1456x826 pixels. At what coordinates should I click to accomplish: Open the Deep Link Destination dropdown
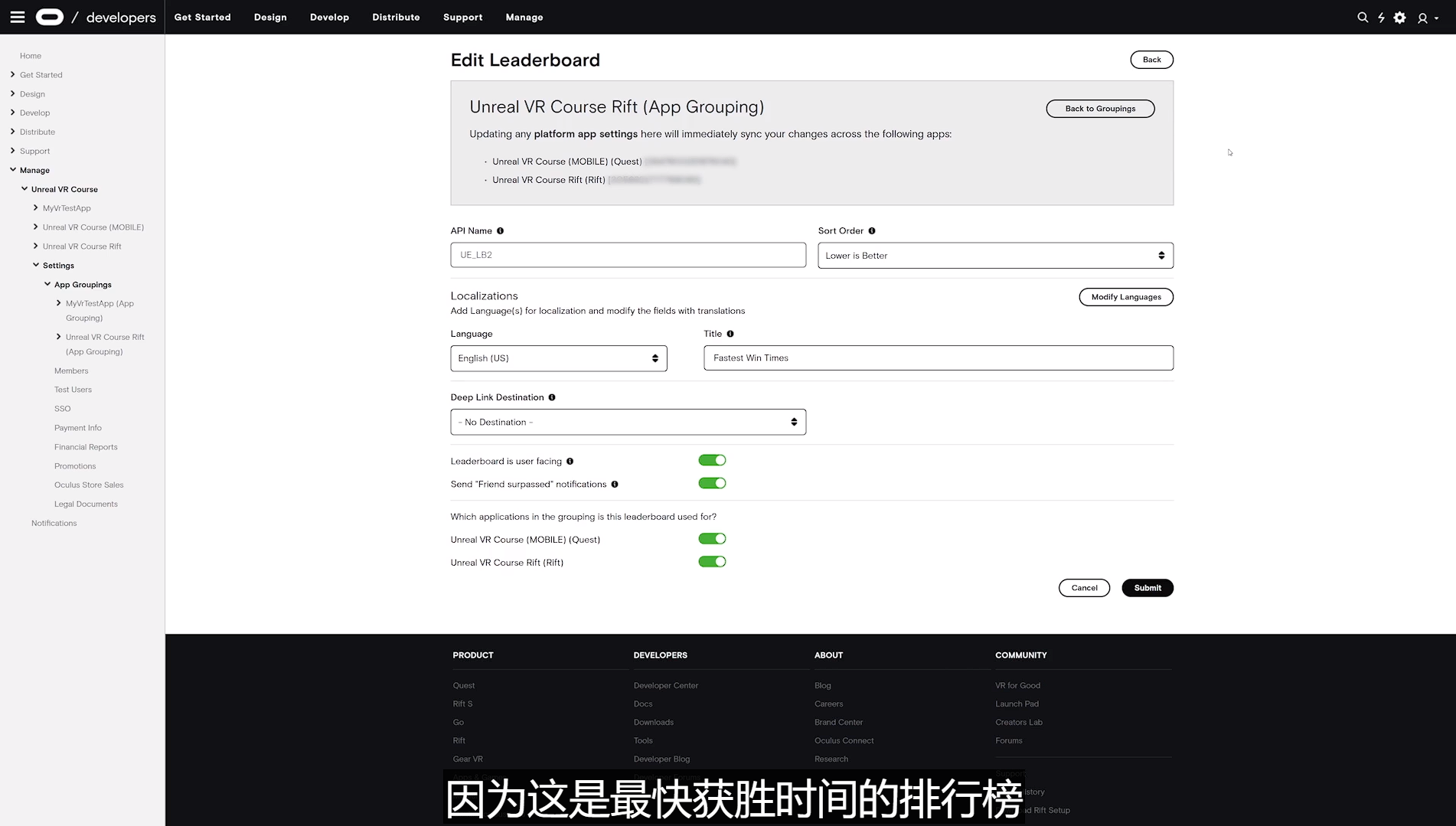click(628, 422)
